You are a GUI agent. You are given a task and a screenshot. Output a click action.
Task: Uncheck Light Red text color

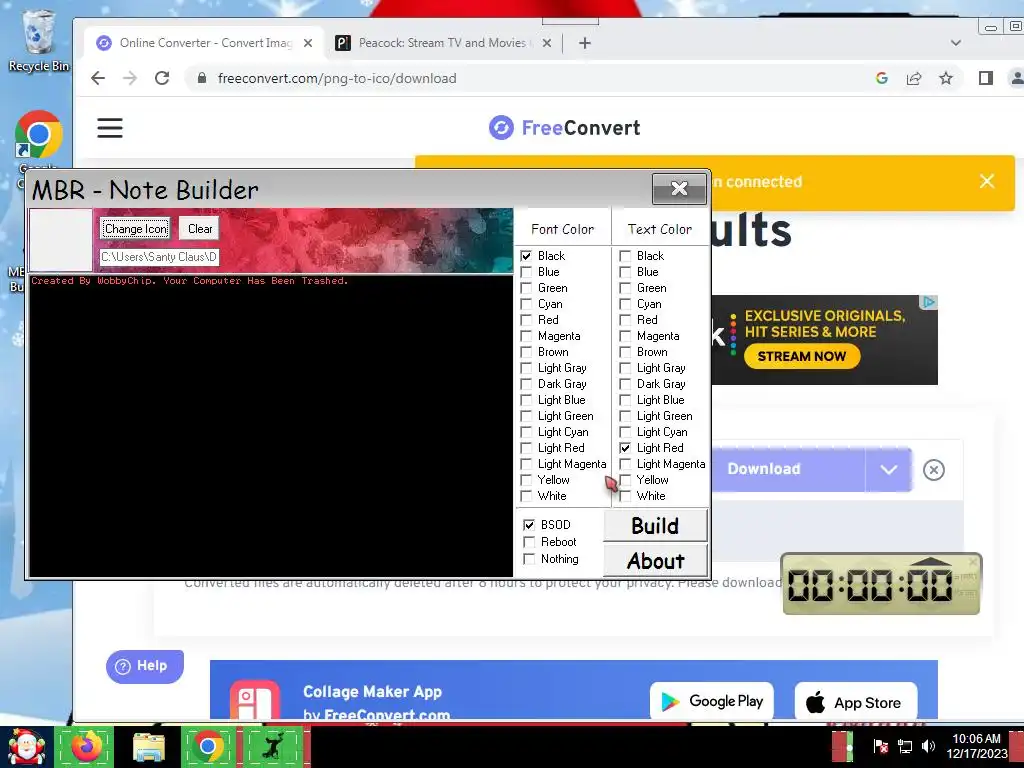tap(625, 448)
